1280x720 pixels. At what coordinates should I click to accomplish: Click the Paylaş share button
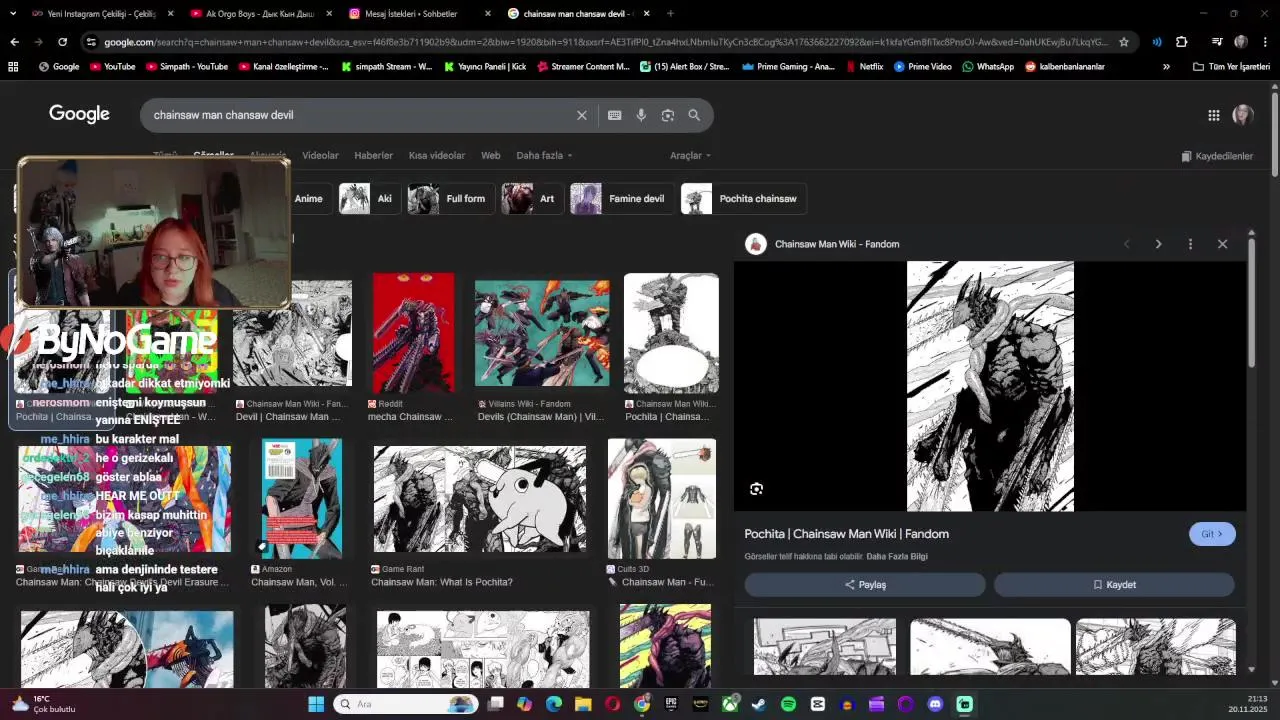(x=865, y=585)
